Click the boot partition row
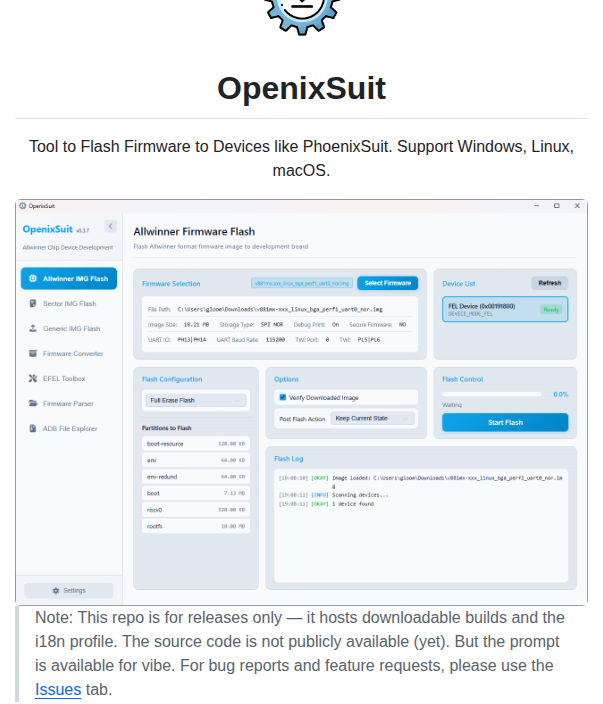 click(x=196, y=493)
